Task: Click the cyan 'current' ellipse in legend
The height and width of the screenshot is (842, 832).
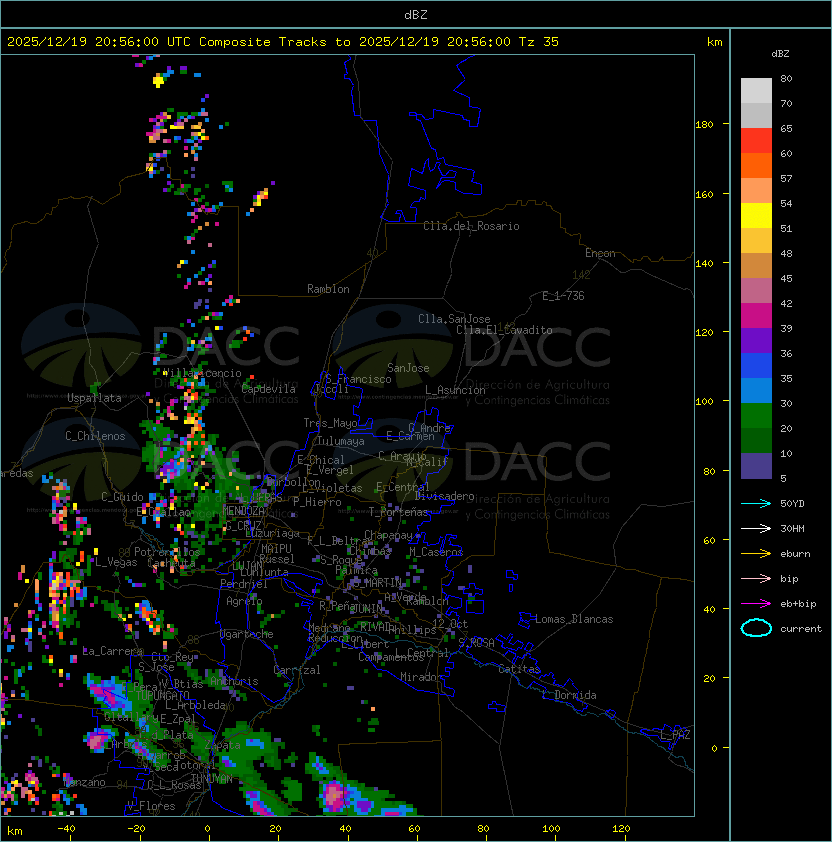Action: (756, 628)
